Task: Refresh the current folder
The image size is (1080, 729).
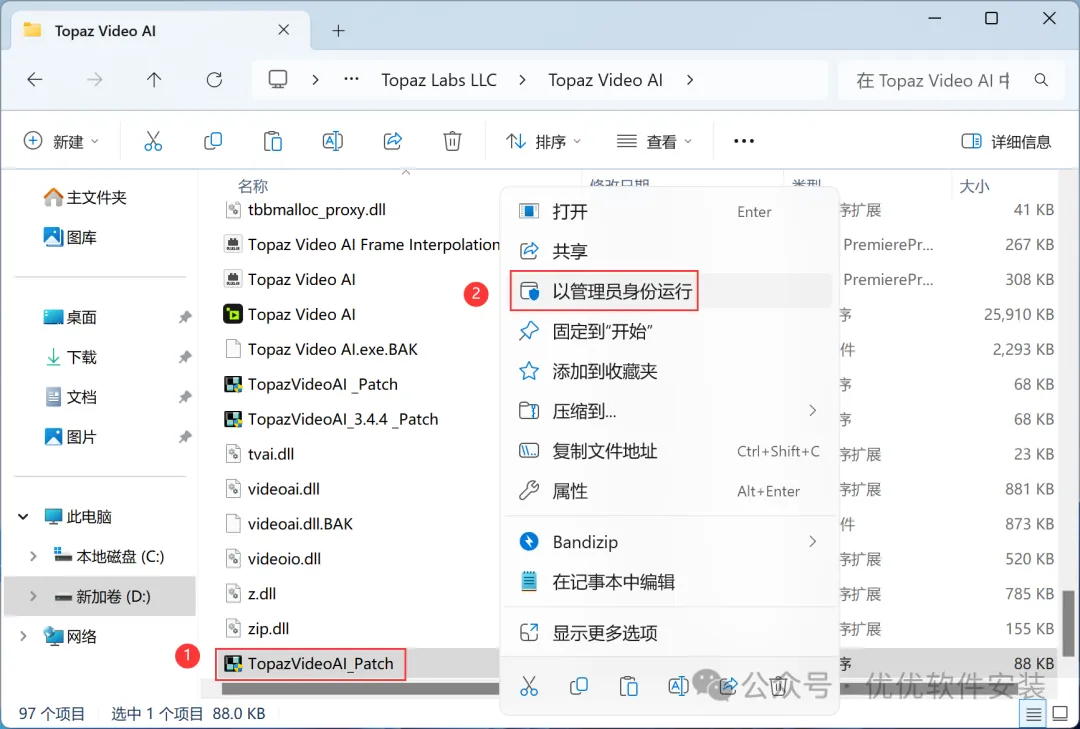Action: coord(214,80)
